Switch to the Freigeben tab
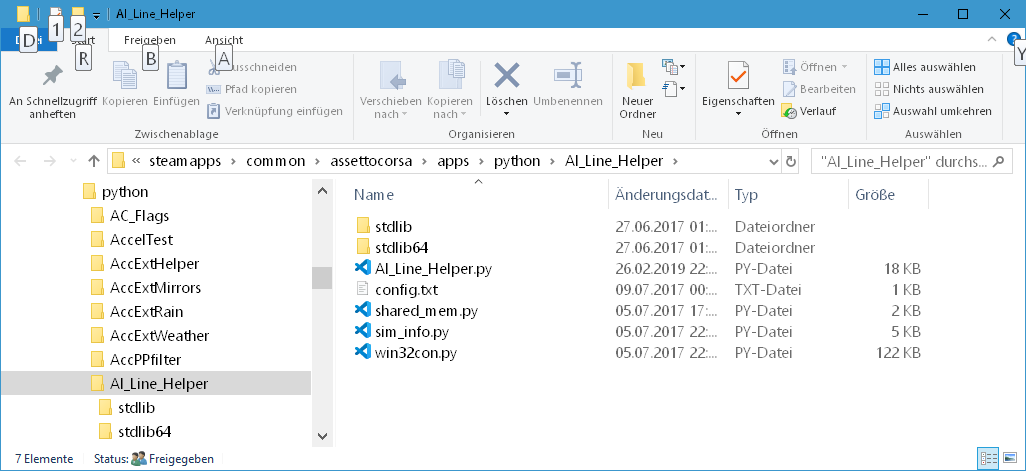Image resolution: width=1026 pixels, height=471 pixels. coord(150,40)
